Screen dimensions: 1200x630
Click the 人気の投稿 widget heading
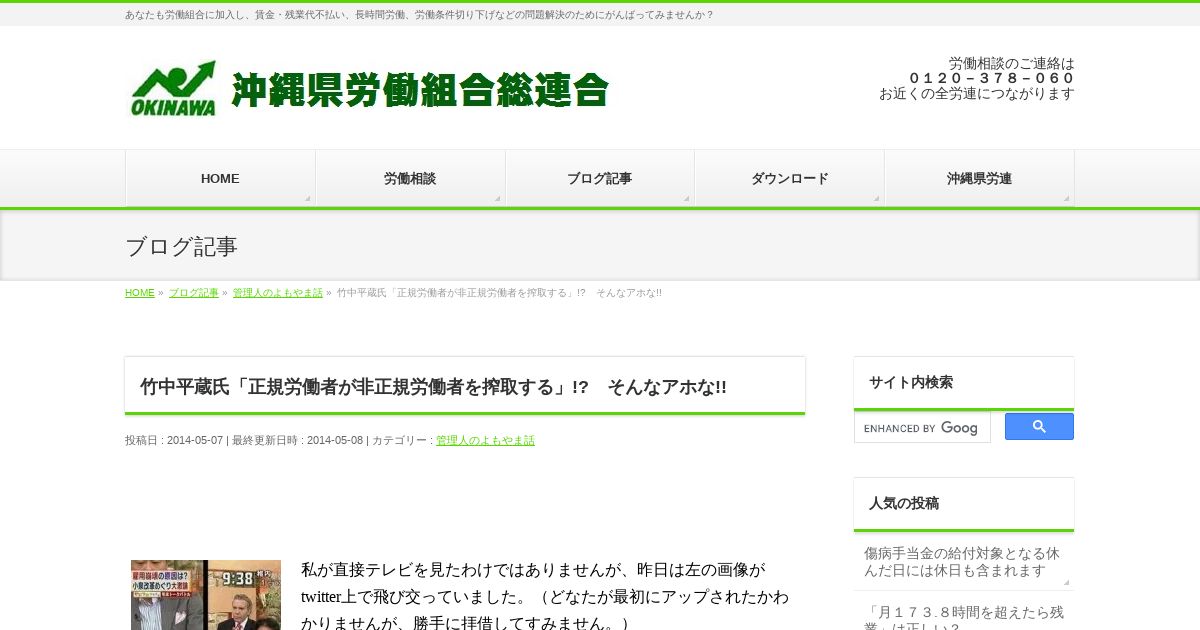pos(904,503)
